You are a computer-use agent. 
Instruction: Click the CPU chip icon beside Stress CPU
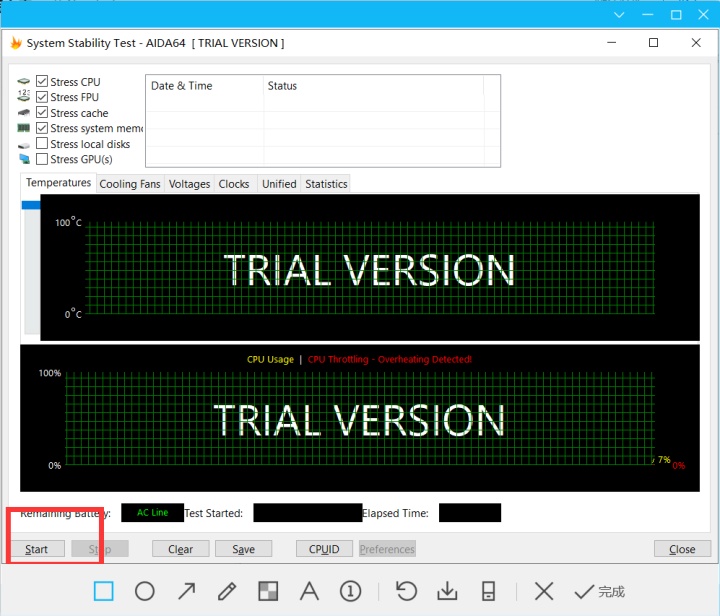[x=23, y=82]
